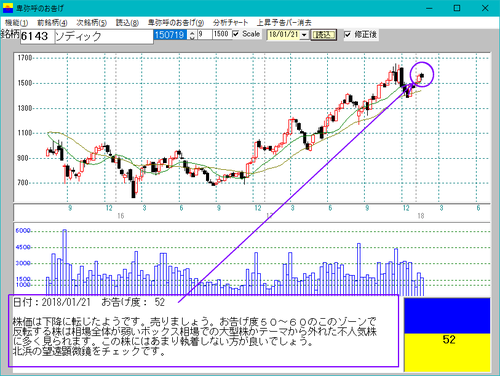Open the date dropdown showing 18/01/21
Viewport: 500px width, 376px height.
pyautogui.click(x=304, y=35)
